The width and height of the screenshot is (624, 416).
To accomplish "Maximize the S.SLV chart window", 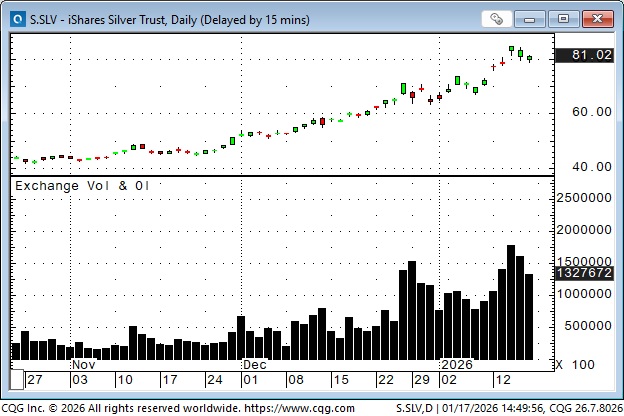I will [564, 18].
